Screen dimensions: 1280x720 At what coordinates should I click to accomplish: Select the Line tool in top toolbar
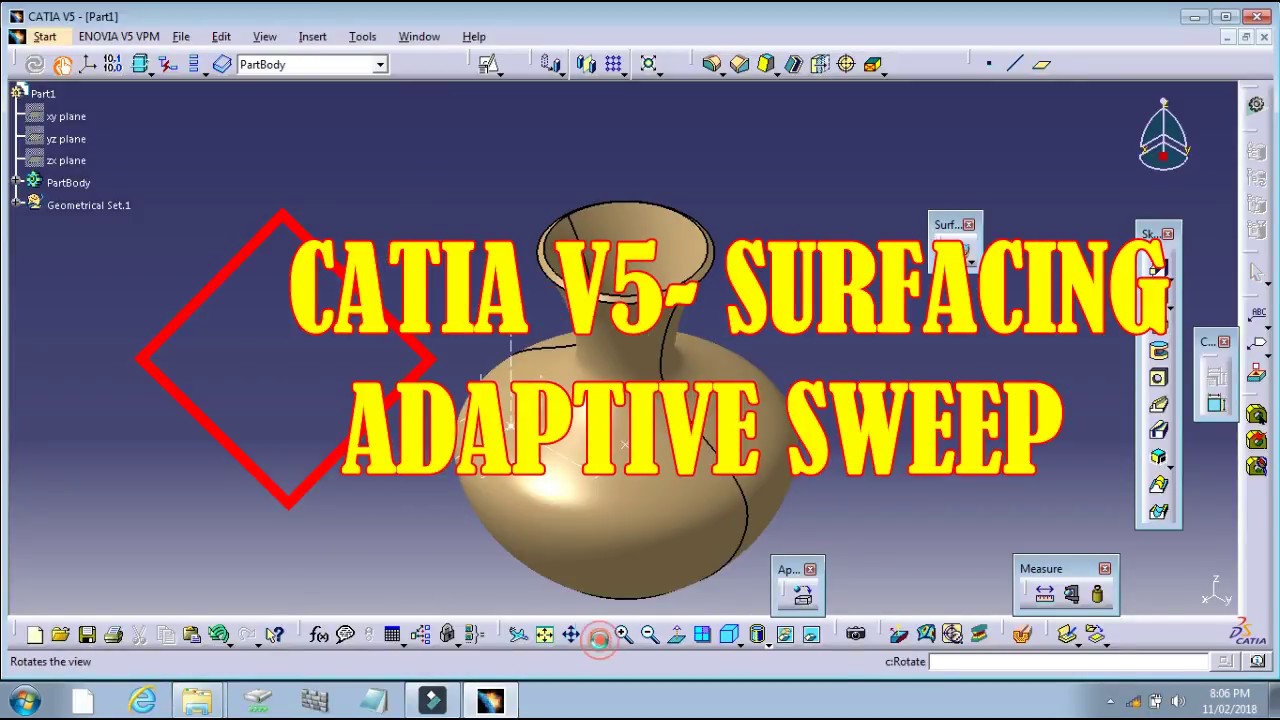tap(1015, 64)
